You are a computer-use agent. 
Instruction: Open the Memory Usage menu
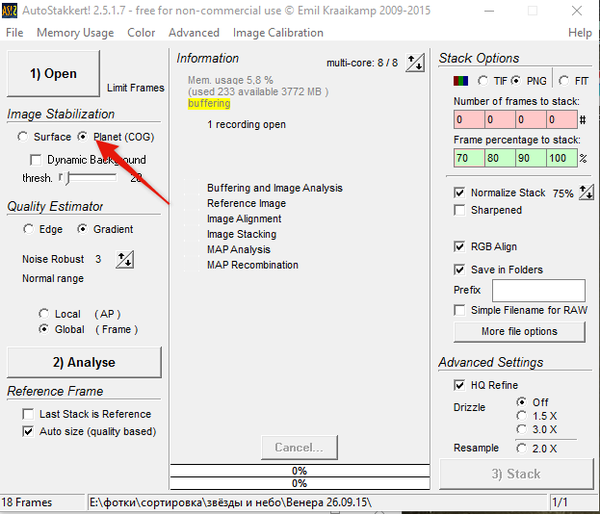point(75,33)
